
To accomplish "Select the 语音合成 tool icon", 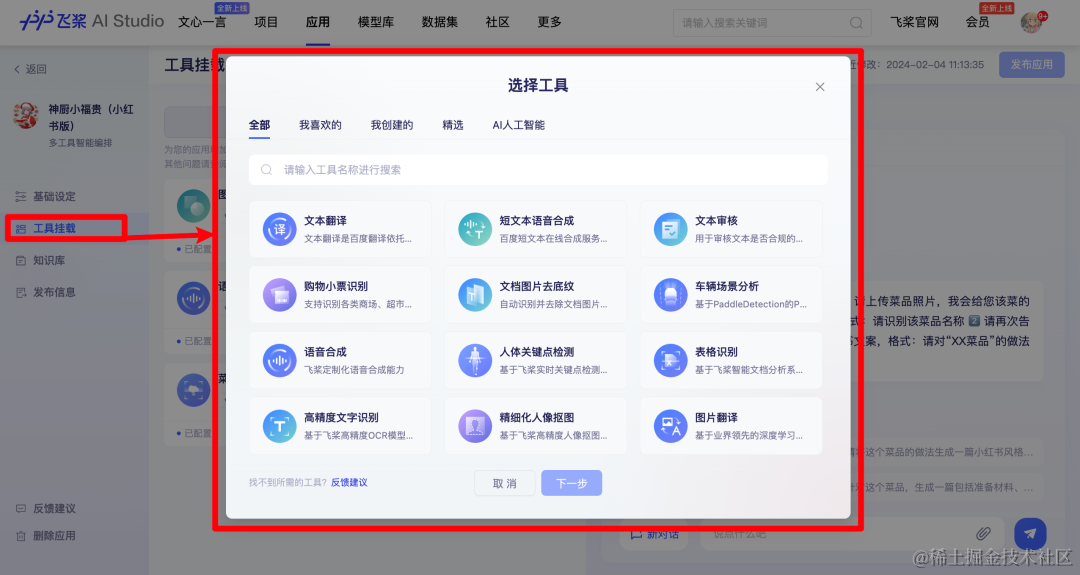I will tap(280, 360).
